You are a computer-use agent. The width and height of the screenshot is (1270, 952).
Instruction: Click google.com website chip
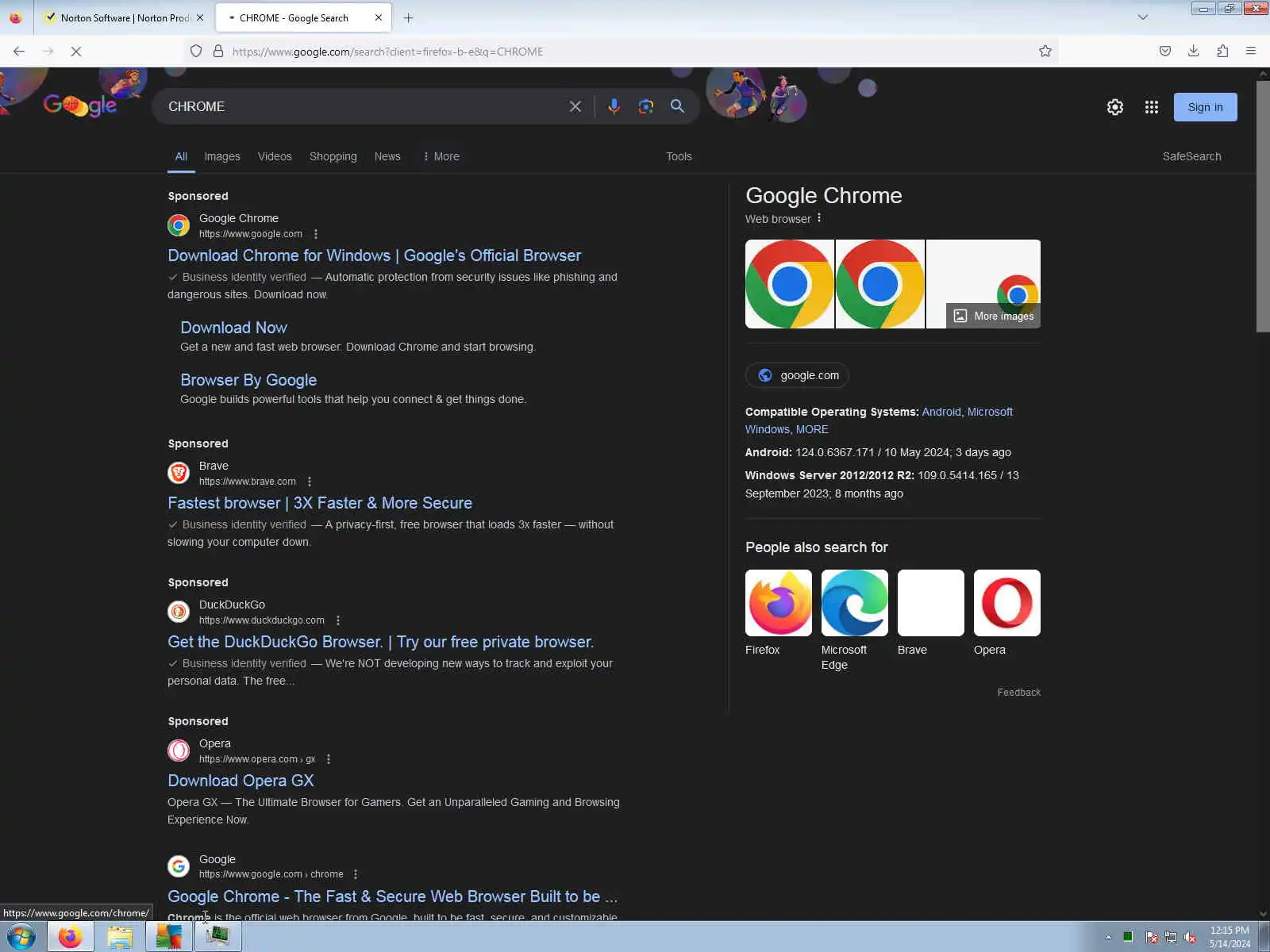pos(797,375)
